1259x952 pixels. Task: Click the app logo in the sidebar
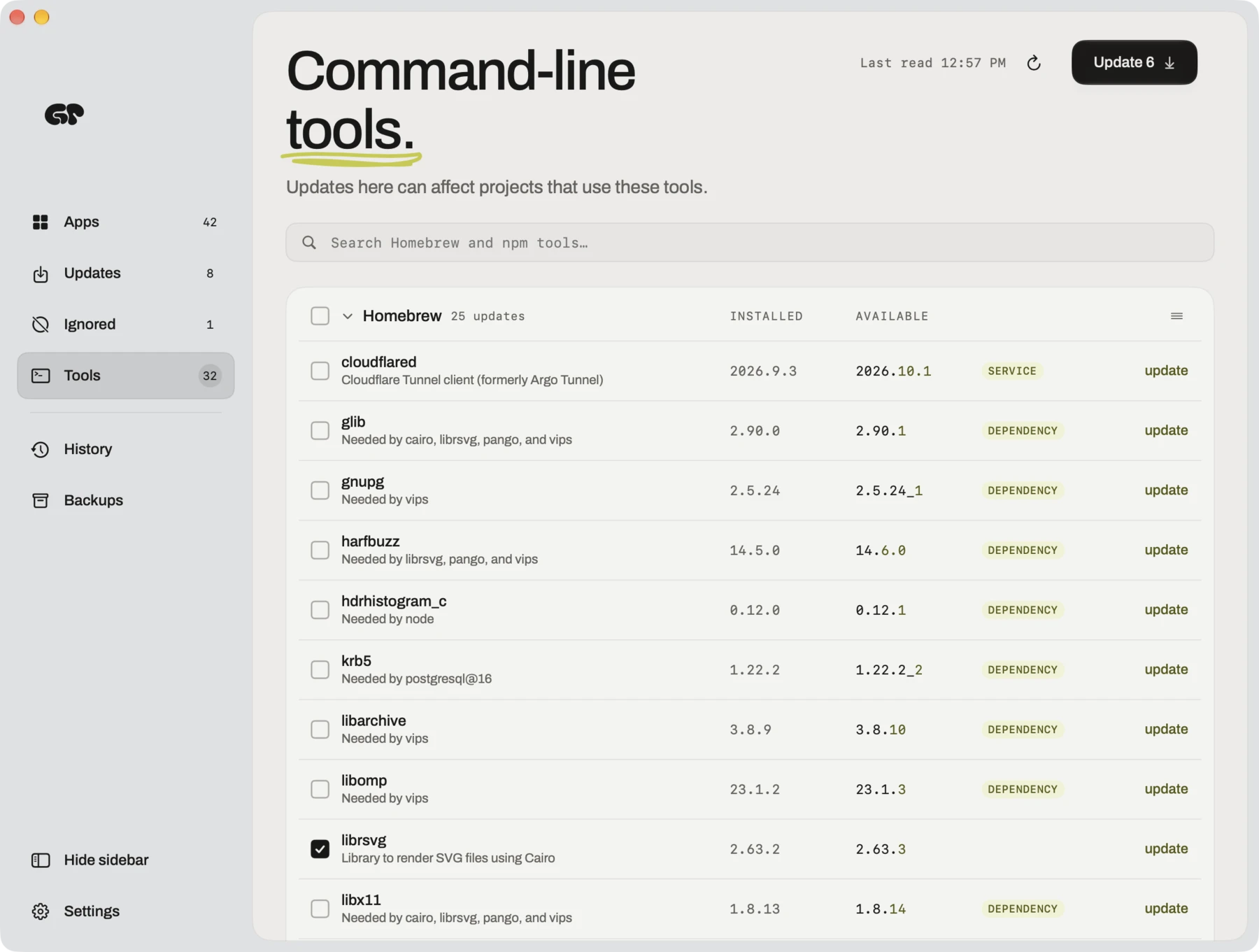pos(64,114)
